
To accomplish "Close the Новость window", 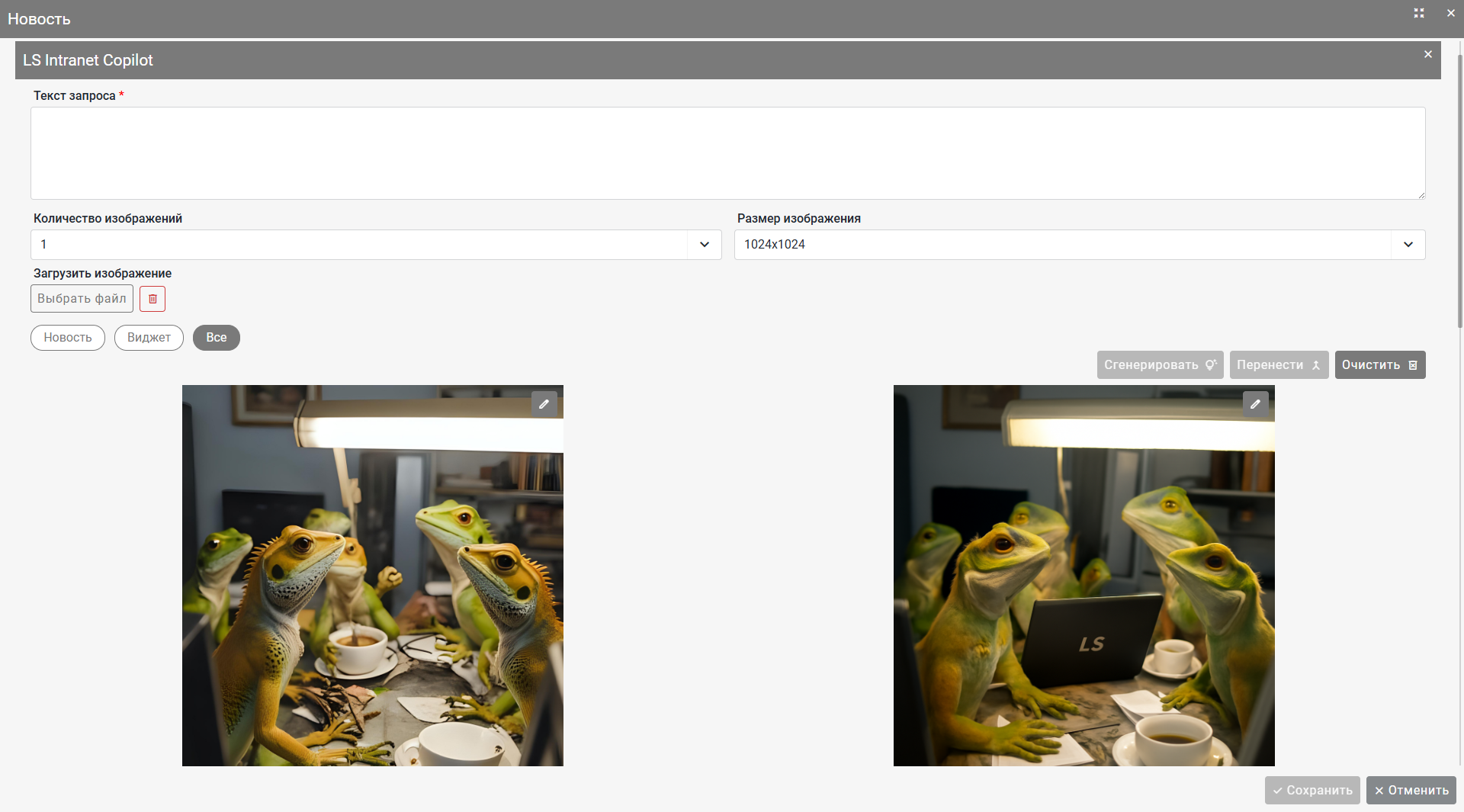I will pyautogui.click(x=1450, y=14).
